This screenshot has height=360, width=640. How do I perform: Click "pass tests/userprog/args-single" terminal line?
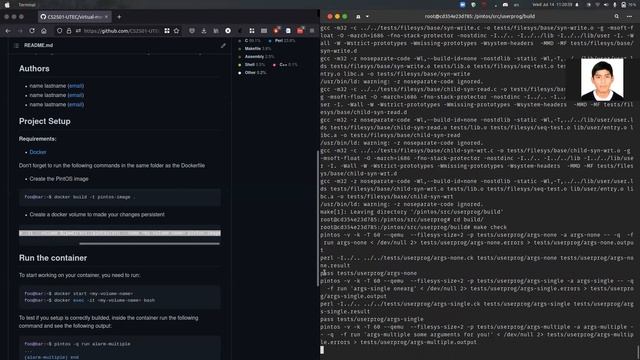click(x=372, y=320)
